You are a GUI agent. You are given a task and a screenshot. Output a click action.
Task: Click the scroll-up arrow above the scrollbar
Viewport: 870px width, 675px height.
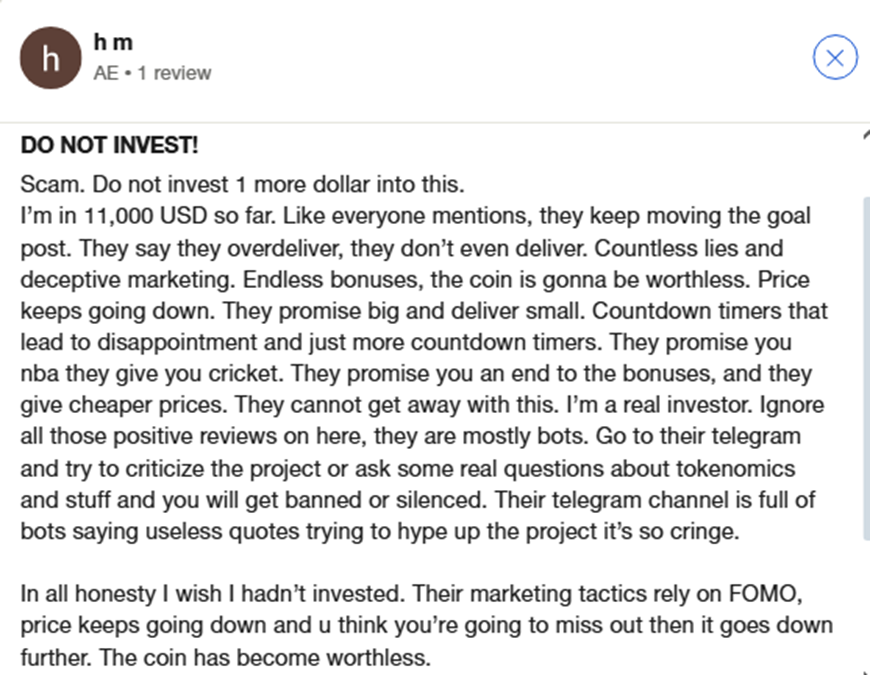[x=866, y=135]
